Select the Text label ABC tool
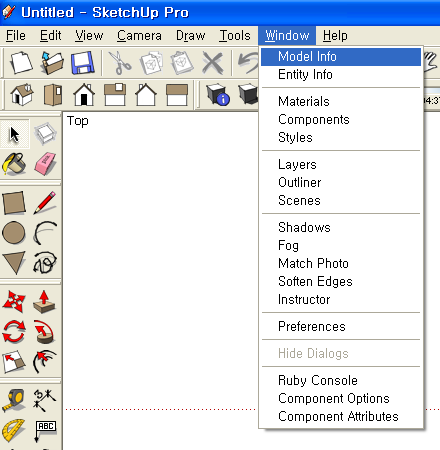Screen dimensions: 440x450 (x=45, y=431)
